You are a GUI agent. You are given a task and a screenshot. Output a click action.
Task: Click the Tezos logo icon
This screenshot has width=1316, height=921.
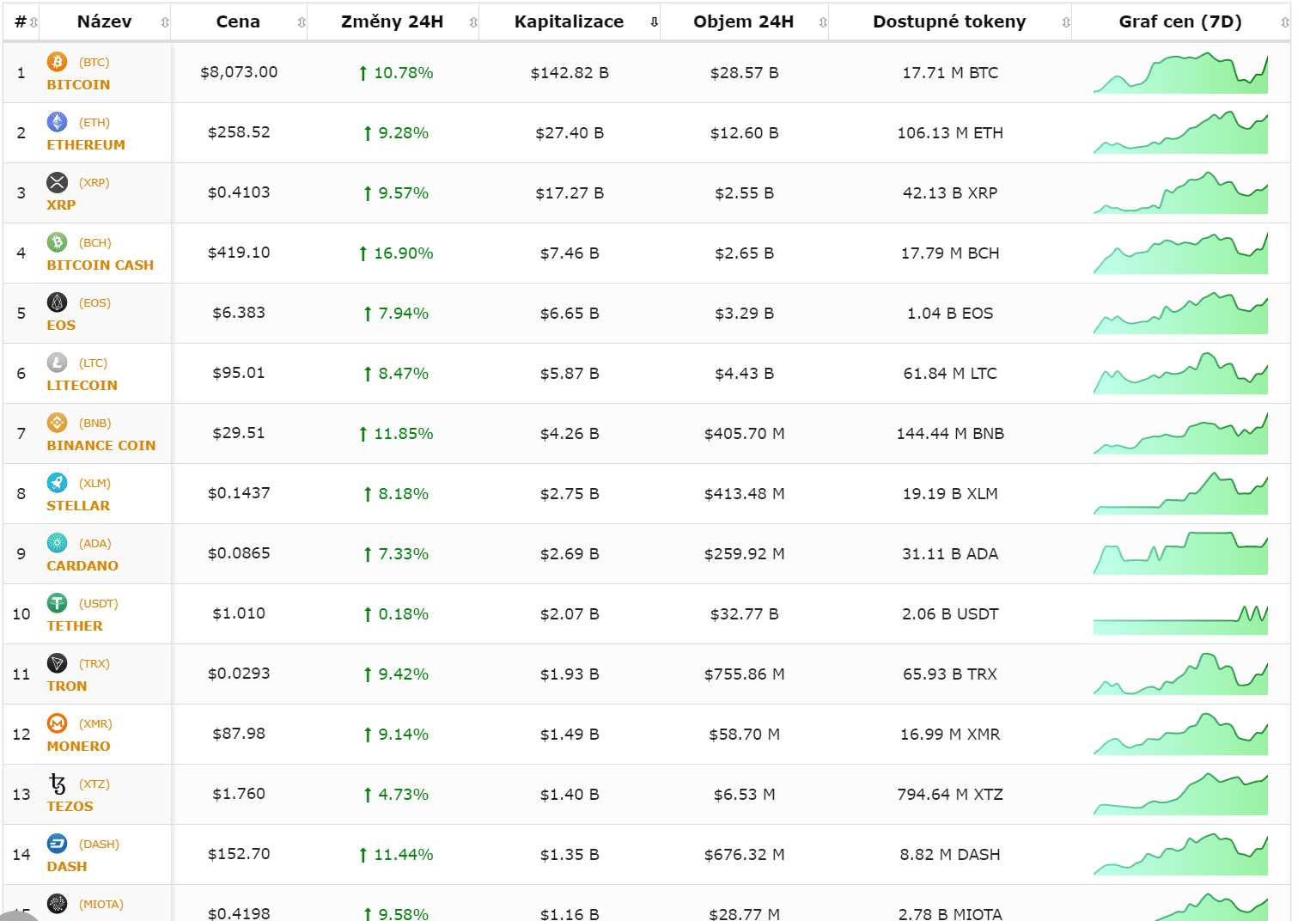(57, 784)
